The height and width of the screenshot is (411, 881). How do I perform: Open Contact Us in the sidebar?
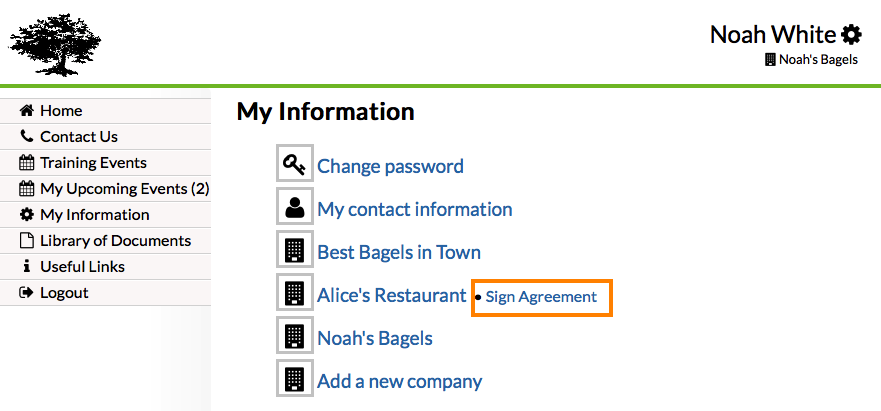(78, 137)
